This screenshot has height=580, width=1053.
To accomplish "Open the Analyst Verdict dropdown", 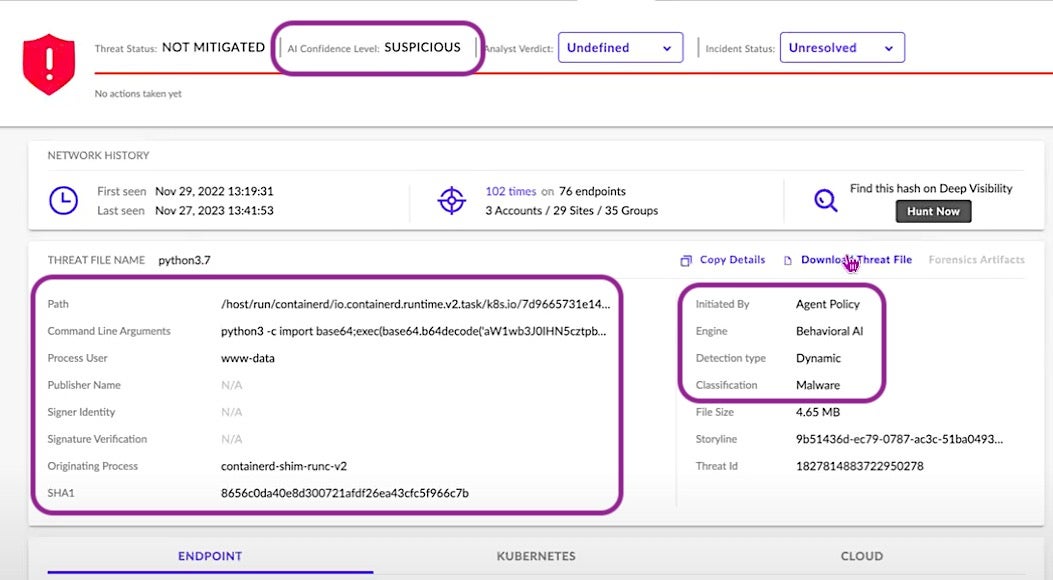I will (x=620, y=48).
